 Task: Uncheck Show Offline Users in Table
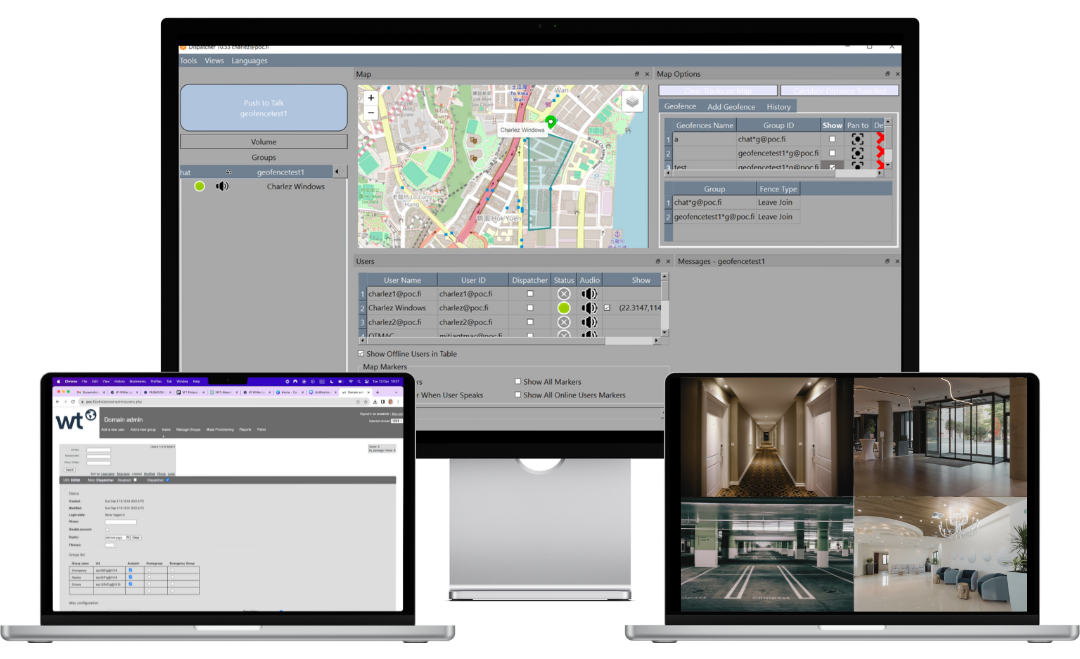[x=362, y=354]
